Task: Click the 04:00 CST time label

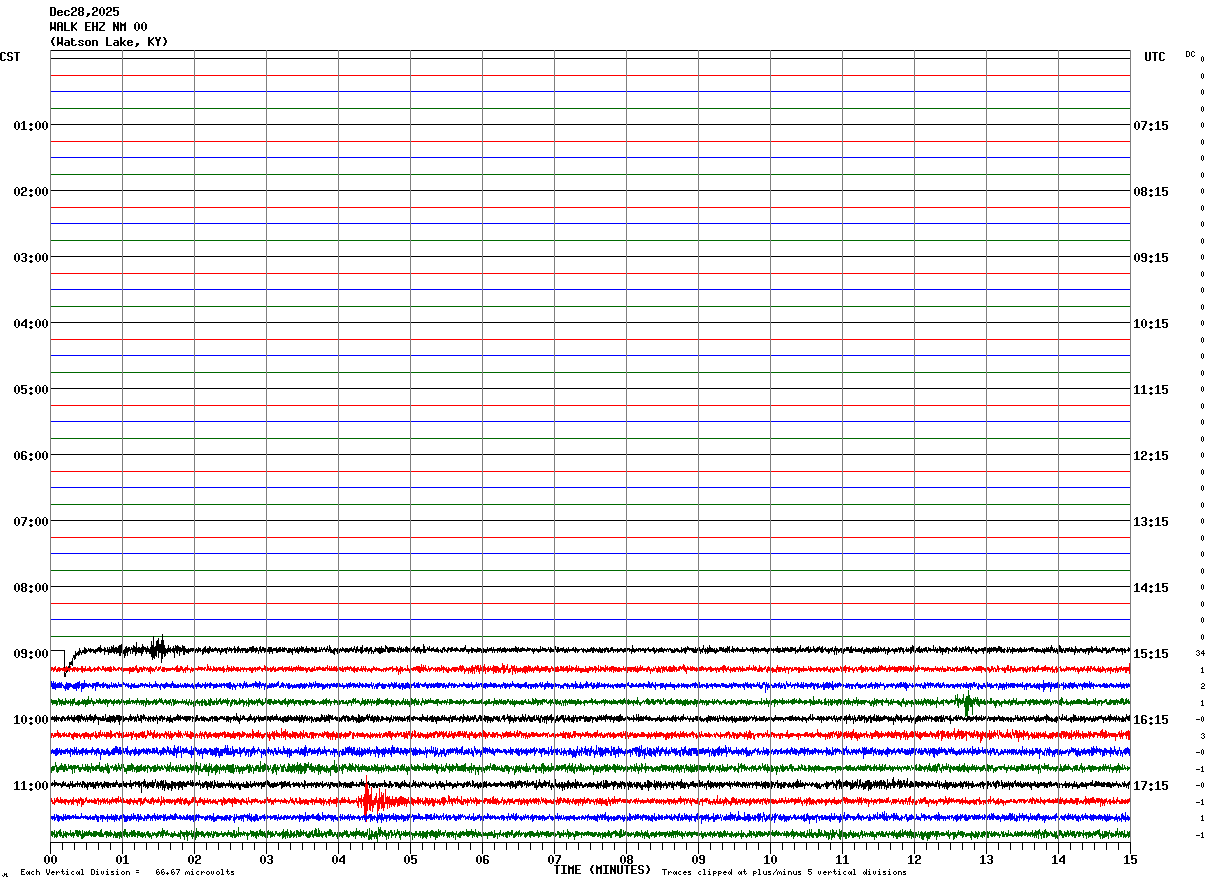Action: 31,324
